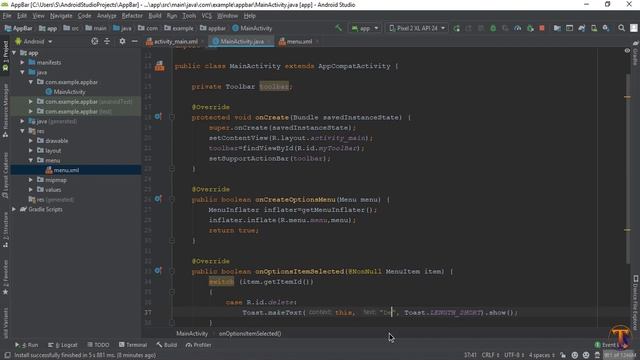Open the Build tool window
The height and width of the screenshot is (360, 640).
(167, 345)
